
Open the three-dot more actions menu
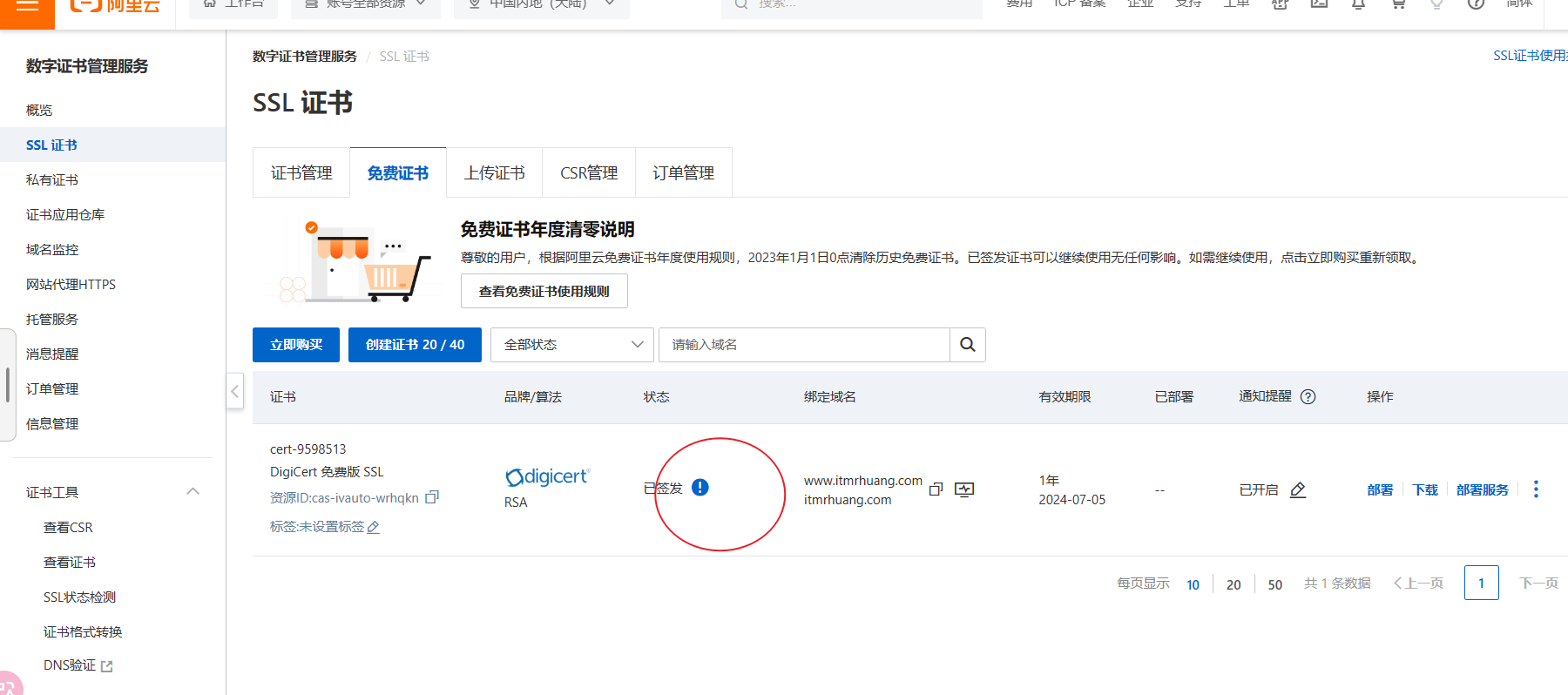[1536, 489]
